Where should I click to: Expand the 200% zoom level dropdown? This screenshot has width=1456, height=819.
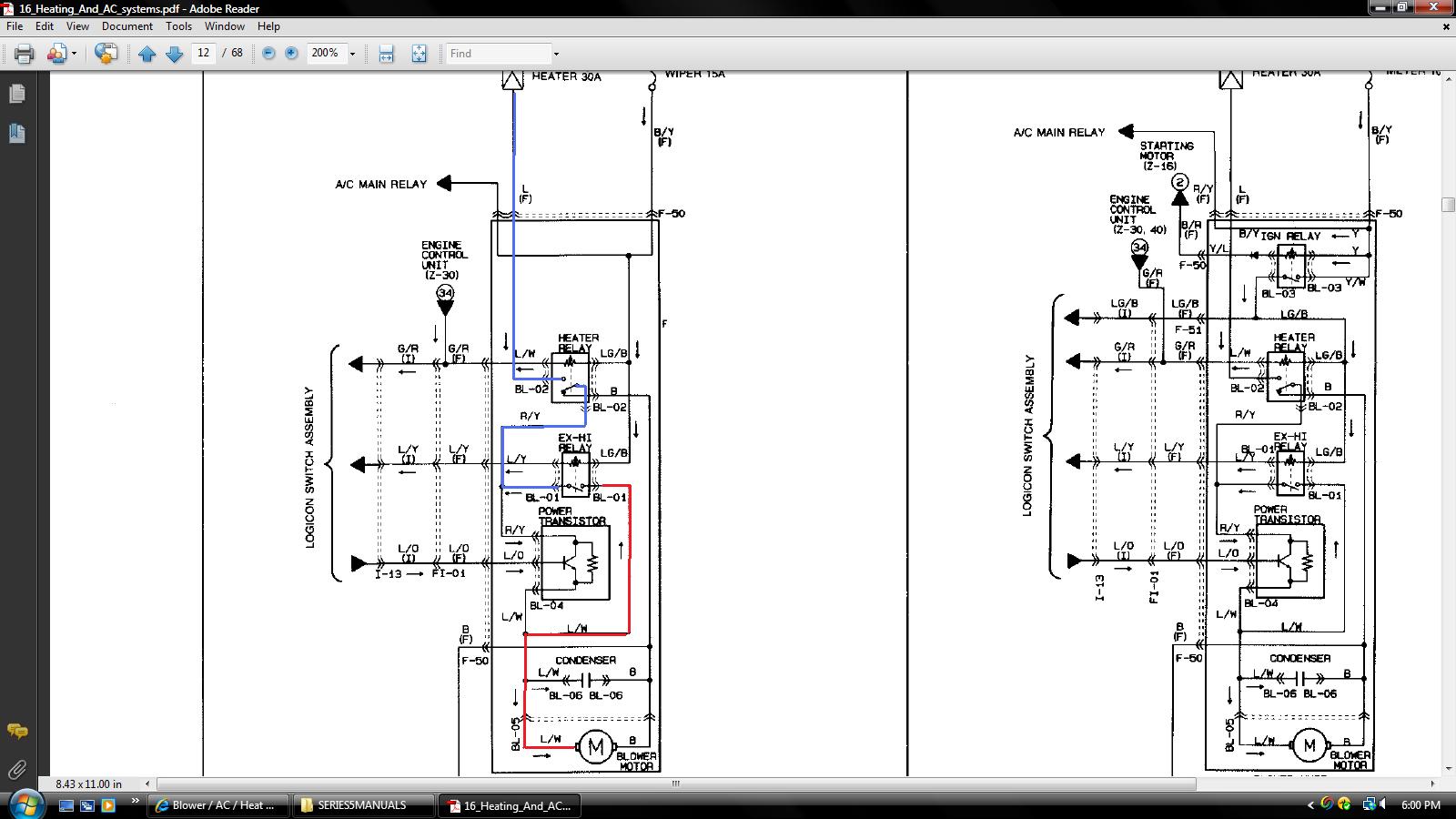point(352,54)
